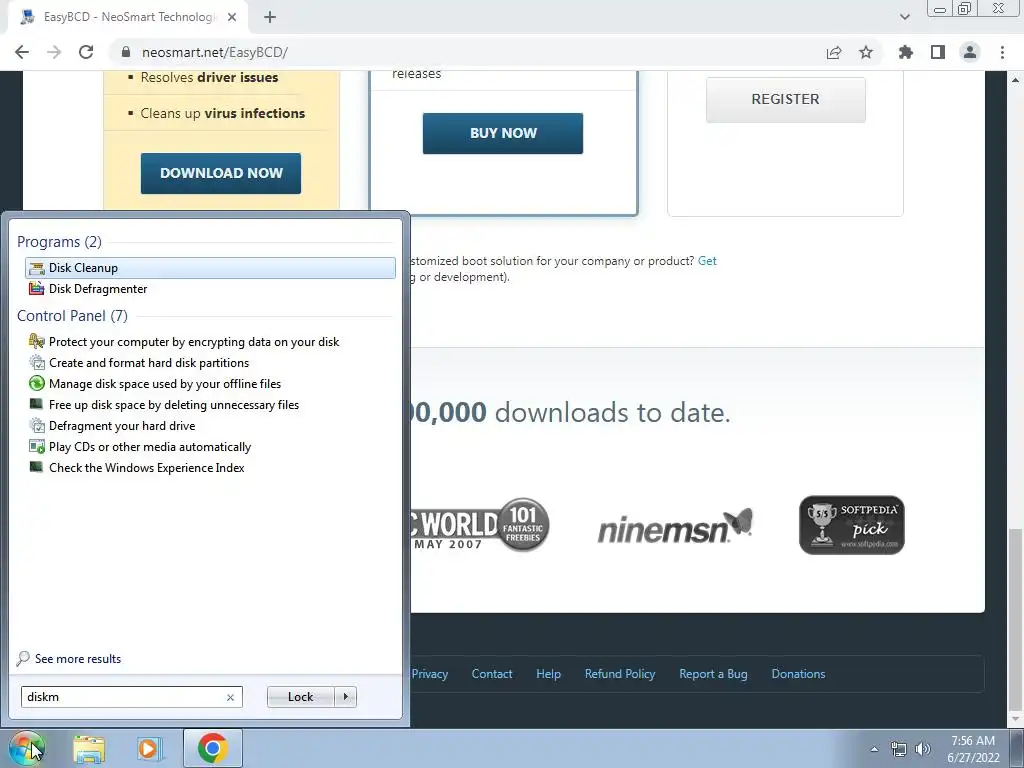Open the Contact footer link
This screenshot has height=768, width=1024.
coord(492,674)
